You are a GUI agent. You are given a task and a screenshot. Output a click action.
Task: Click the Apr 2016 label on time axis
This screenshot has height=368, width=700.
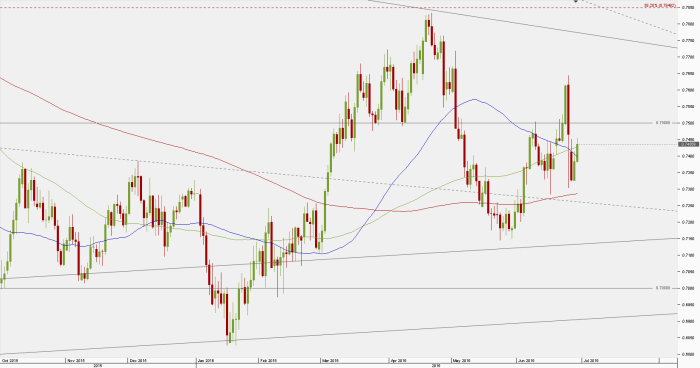399,360
